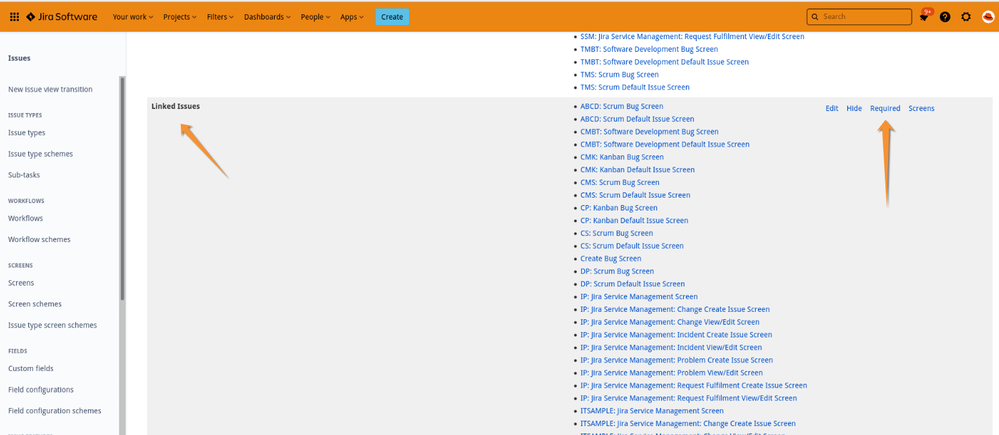Open DP: Scrum Default Issue Screen
Image resolution: width=999 pixels, height=435 pixels.
tap(633, 285)
